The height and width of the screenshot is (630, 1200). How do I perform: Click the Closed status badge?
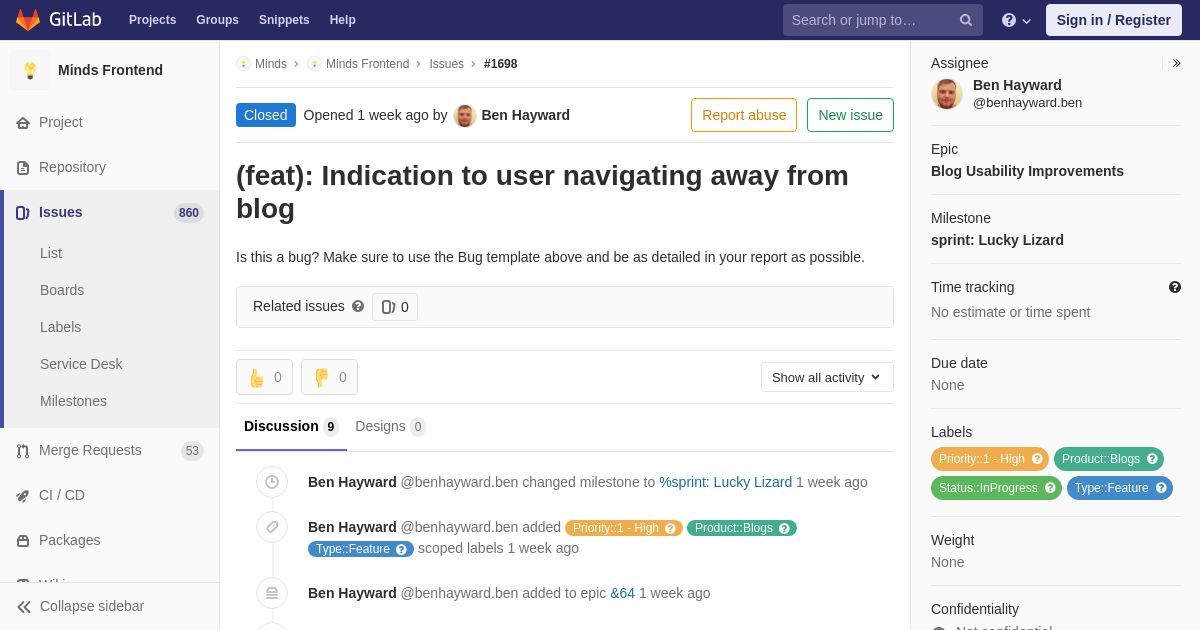[266, 115]
